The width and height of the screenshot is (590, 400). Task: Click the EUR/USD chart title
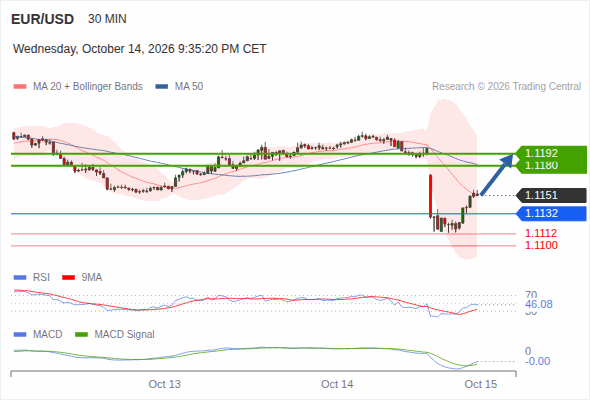pyautogui.click(x=43, y=19)
